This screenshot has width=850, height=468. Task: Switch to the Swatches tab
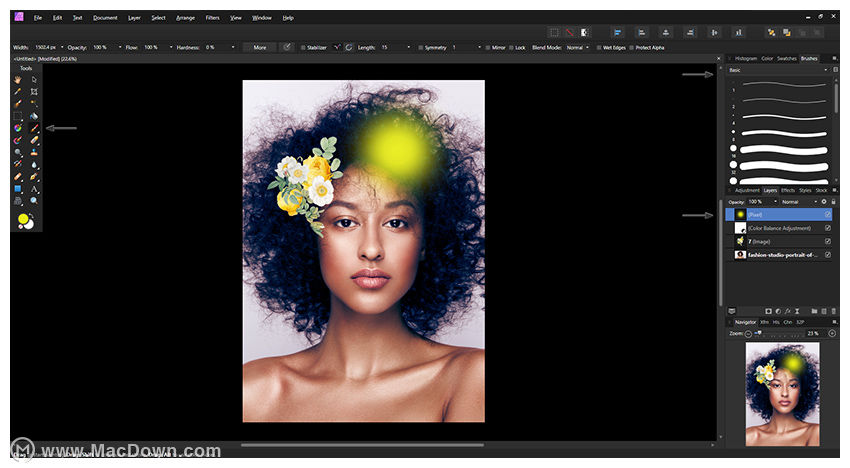coord(787,59)
